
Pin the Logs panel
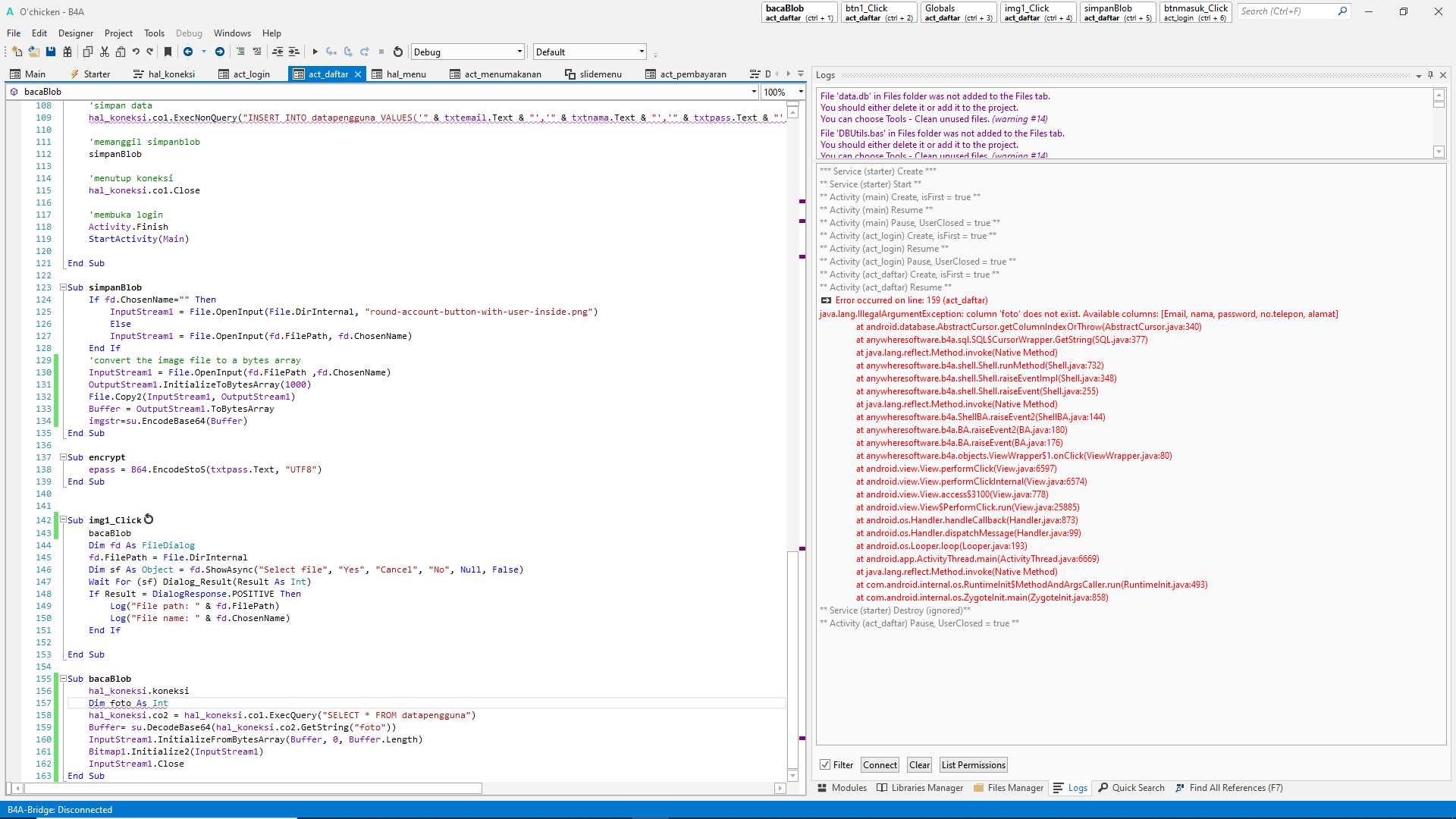point(1430,75)
